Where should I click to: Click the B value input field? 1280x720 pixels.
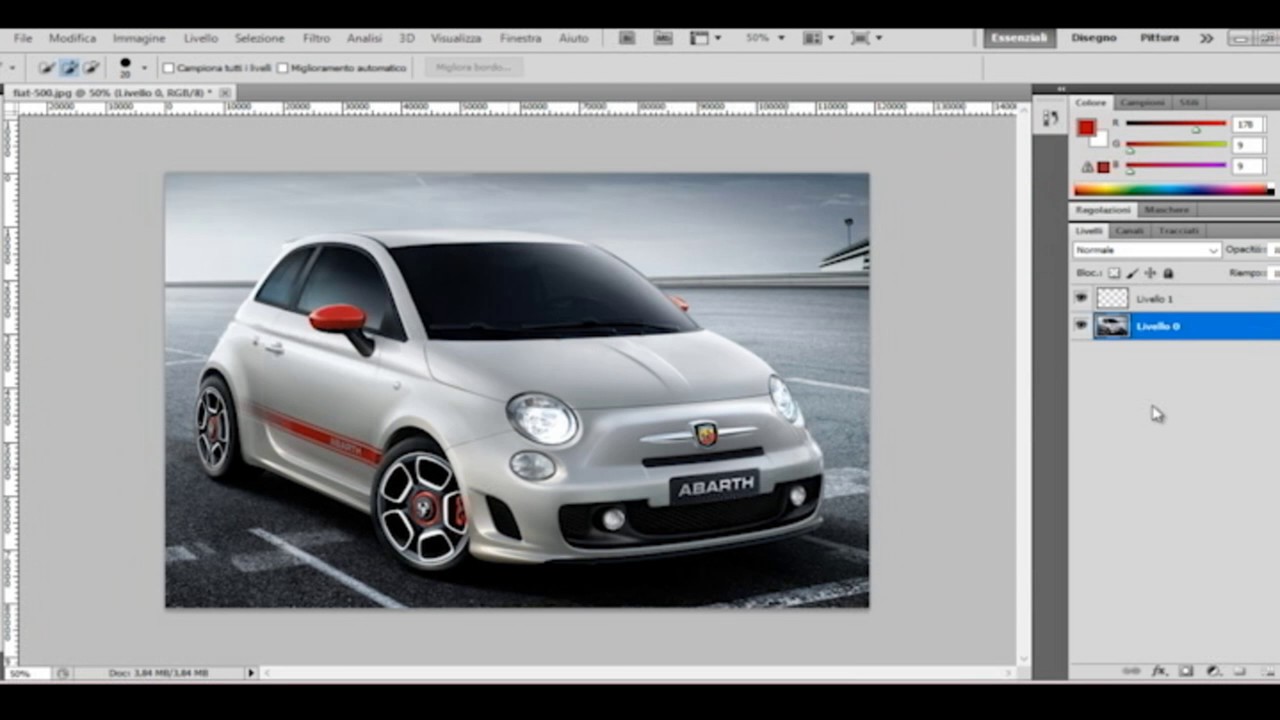[1247, 167]
